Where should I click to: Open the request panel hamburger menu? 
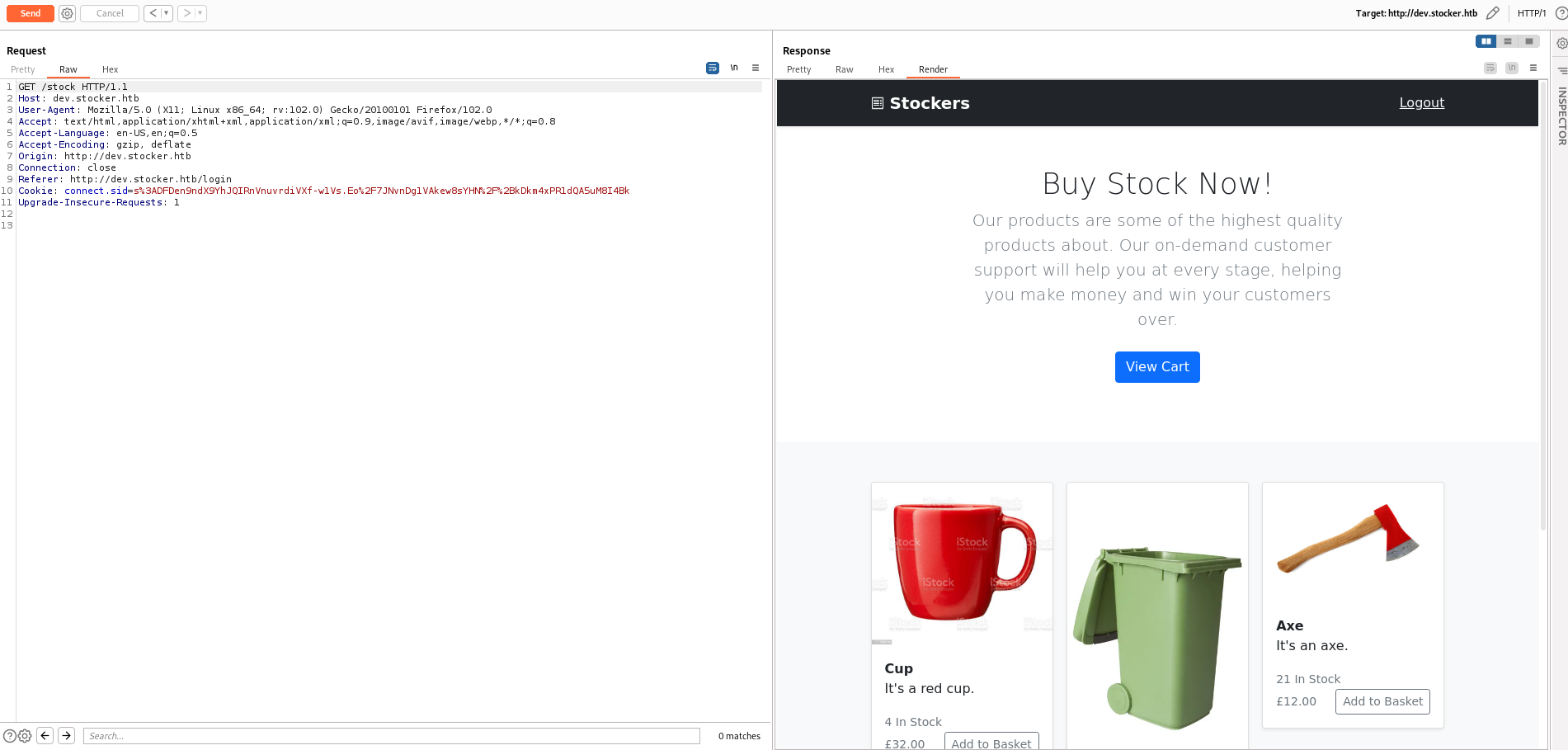(x=756, y=68)
